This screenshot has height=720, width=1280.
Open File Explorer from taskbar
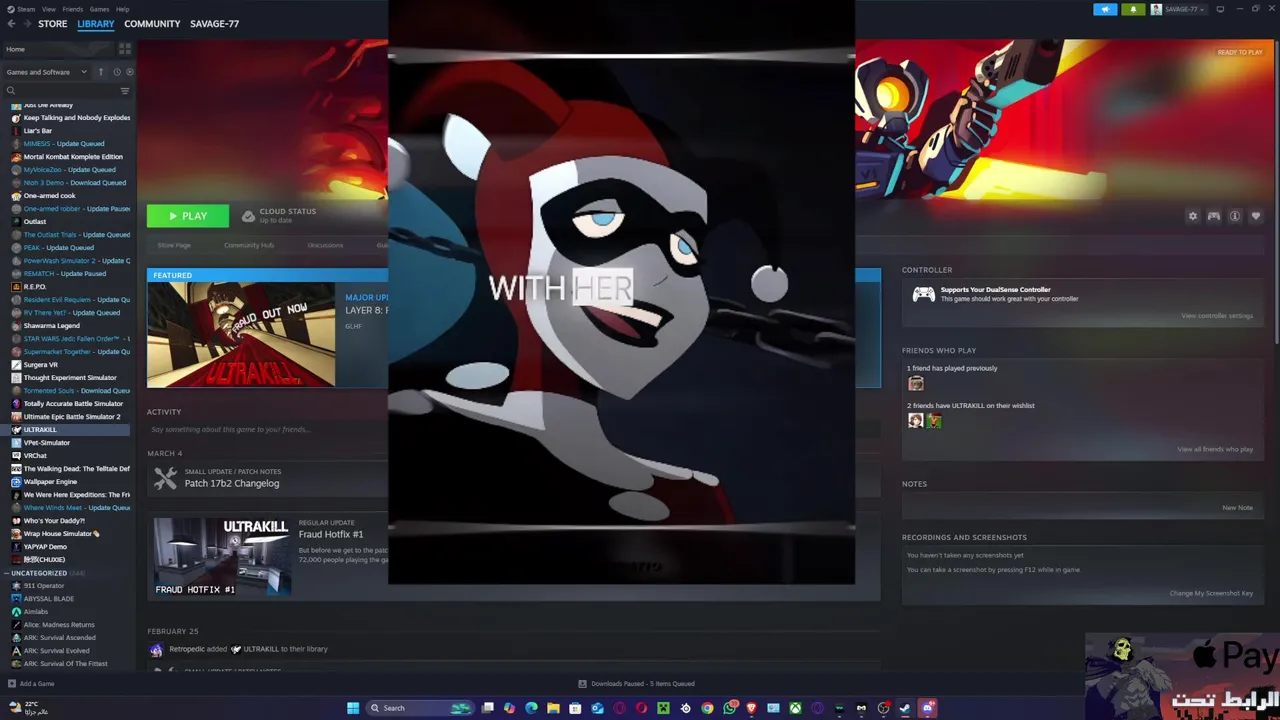553,708
